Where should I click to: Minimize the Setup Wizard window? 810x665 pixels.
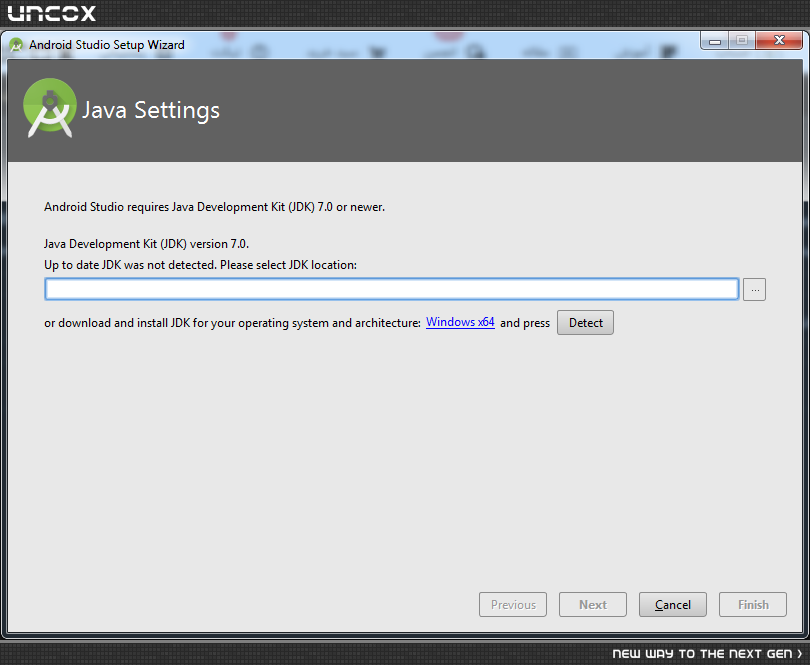pos(715,41)
